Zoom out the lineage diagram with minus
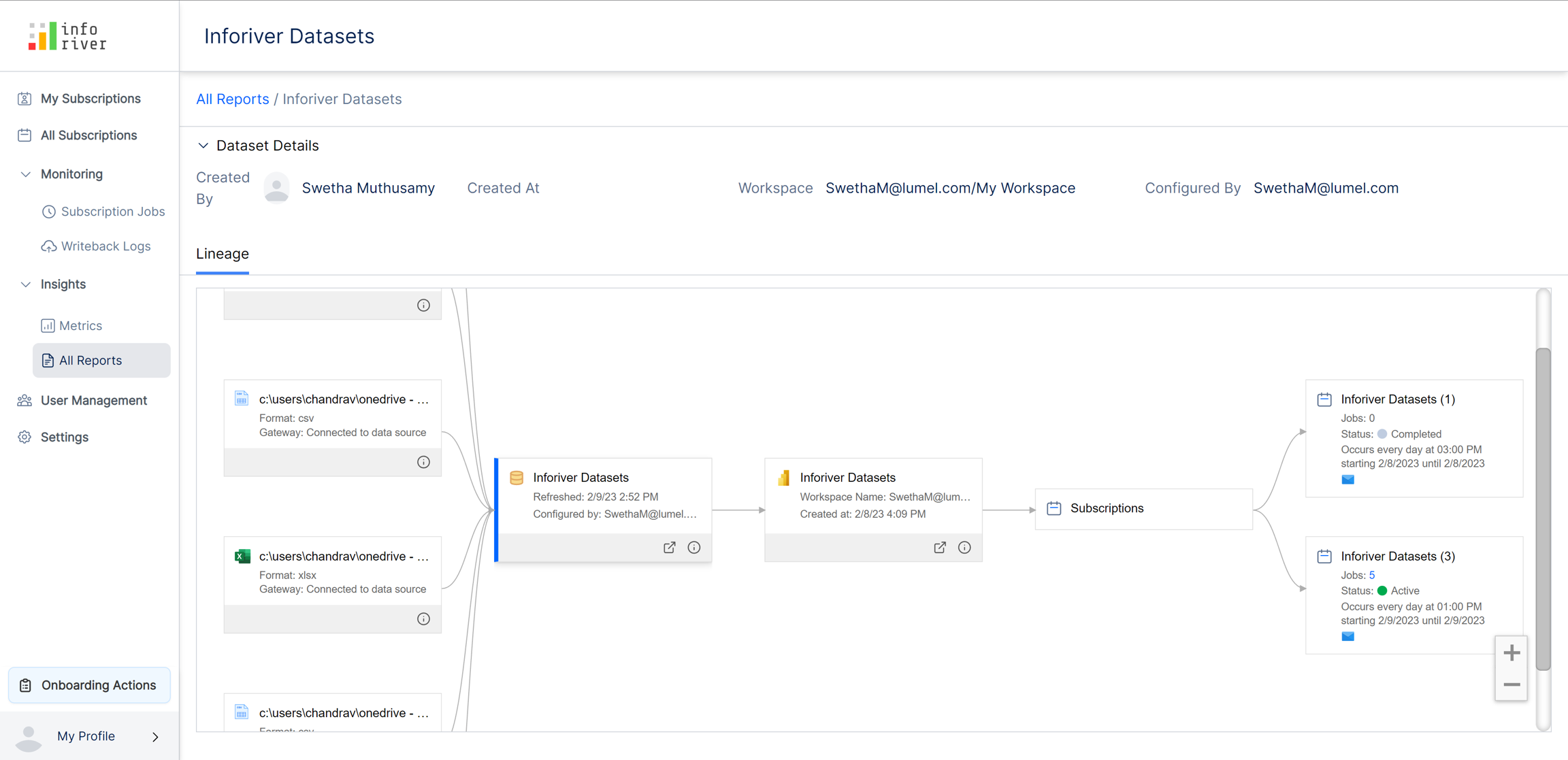Image resolution: width=1568 pixels, height=760 pixels. (1512, 684)
